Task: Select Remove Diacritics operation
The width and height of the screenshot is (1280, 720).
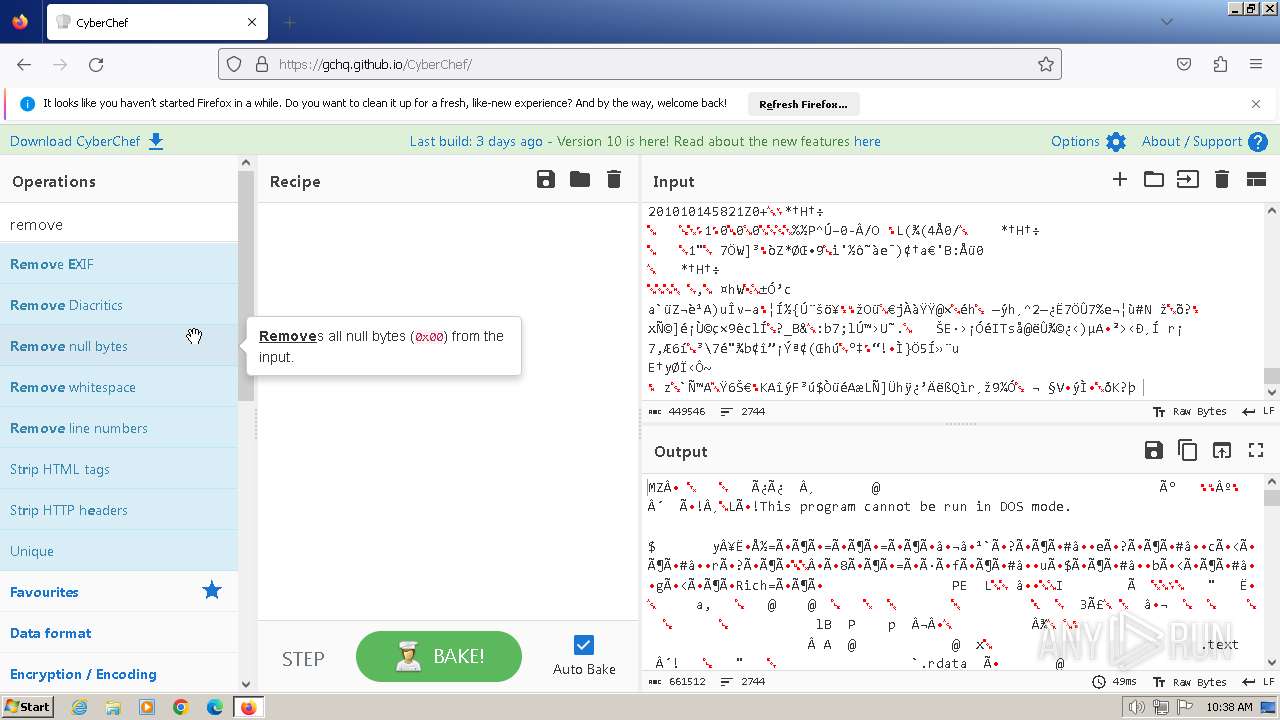Action: click(x=119, y=305)
